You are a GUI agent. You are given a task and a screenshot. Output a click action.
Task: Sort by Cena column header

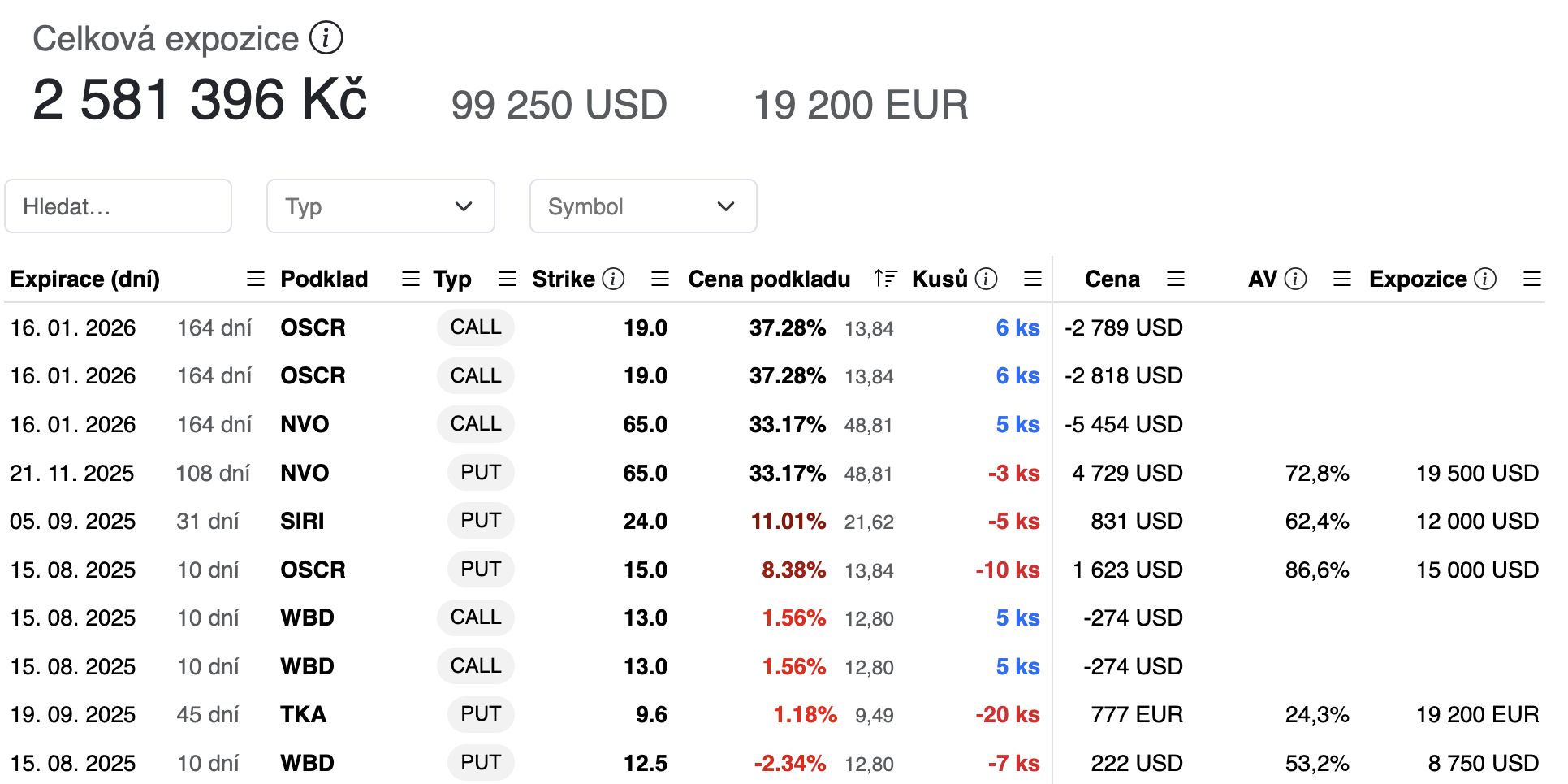coord(1112,279)
